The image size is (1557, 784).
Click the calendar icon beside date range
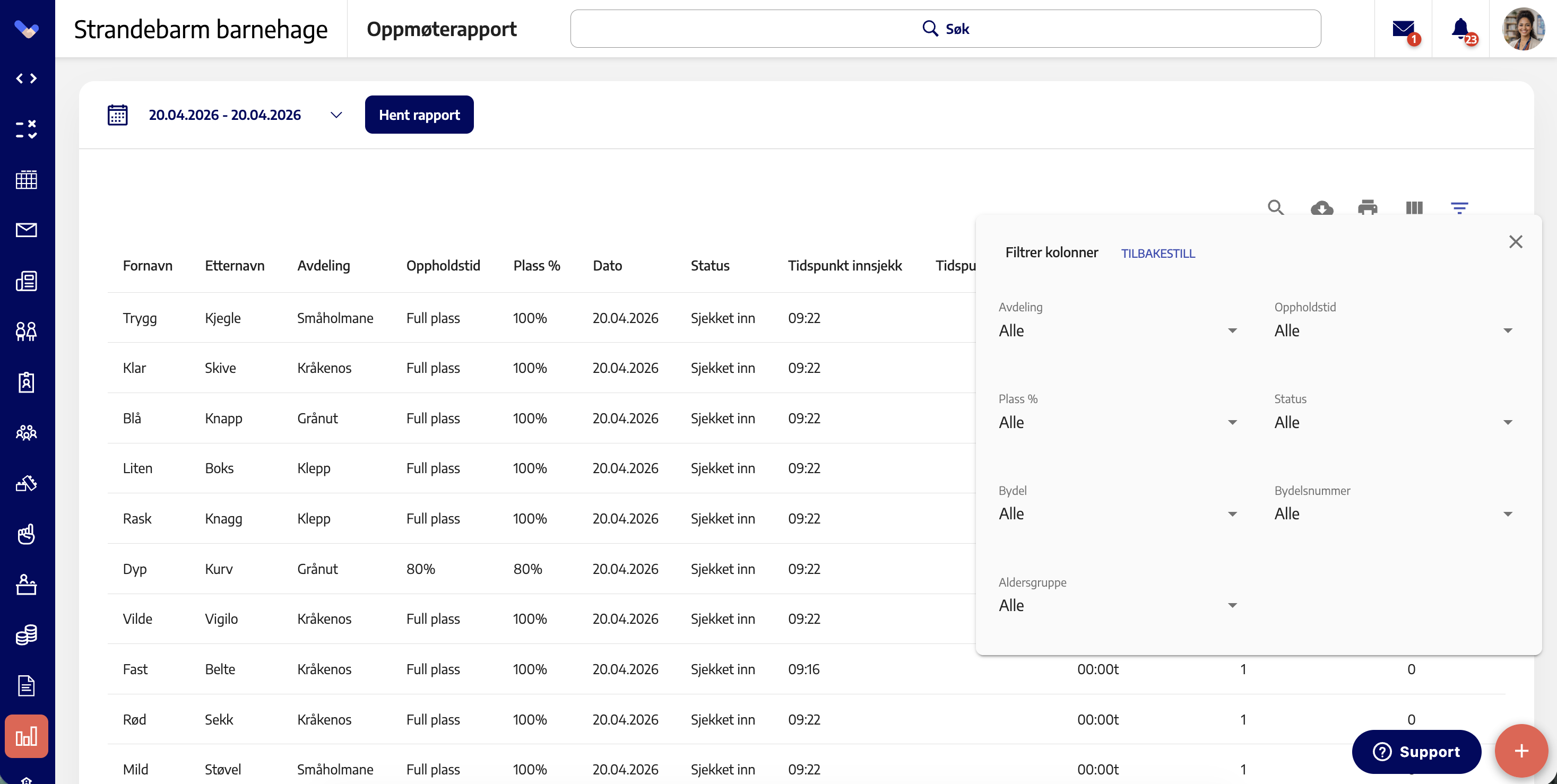click(x=118, y=115)
